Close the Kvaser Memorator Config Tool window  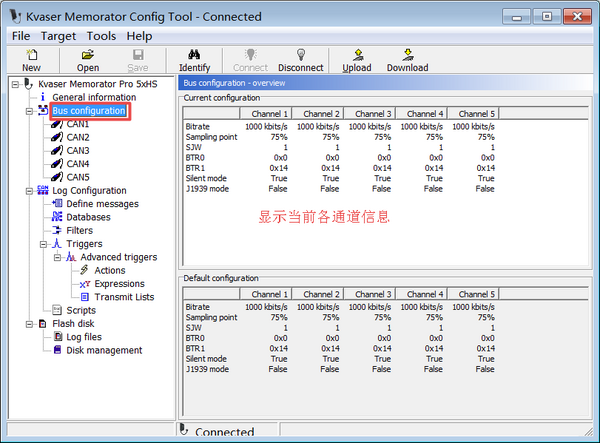tap(577, 16)
